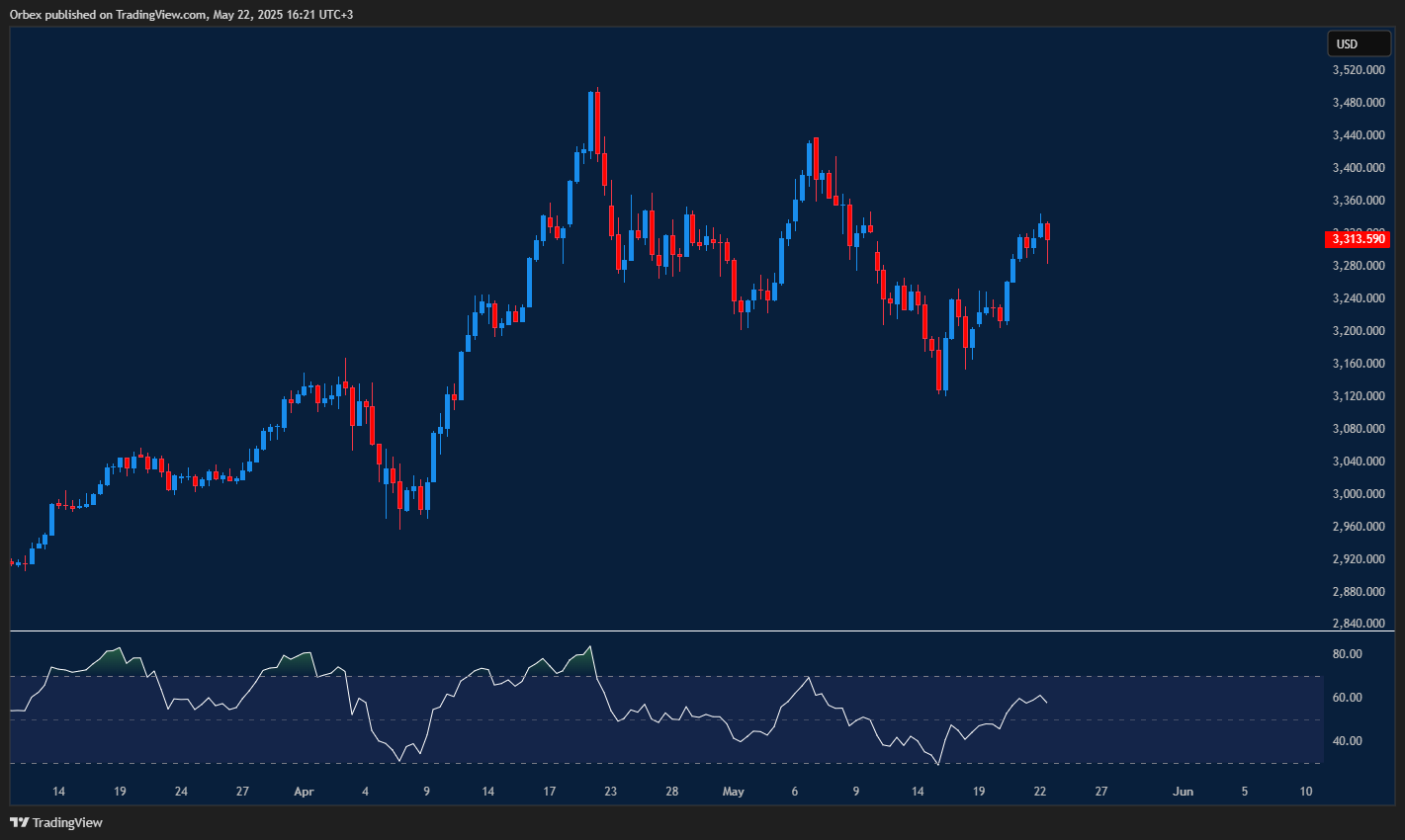
Task: Select the USD currency button
Action: click(x=1358, y=43)
